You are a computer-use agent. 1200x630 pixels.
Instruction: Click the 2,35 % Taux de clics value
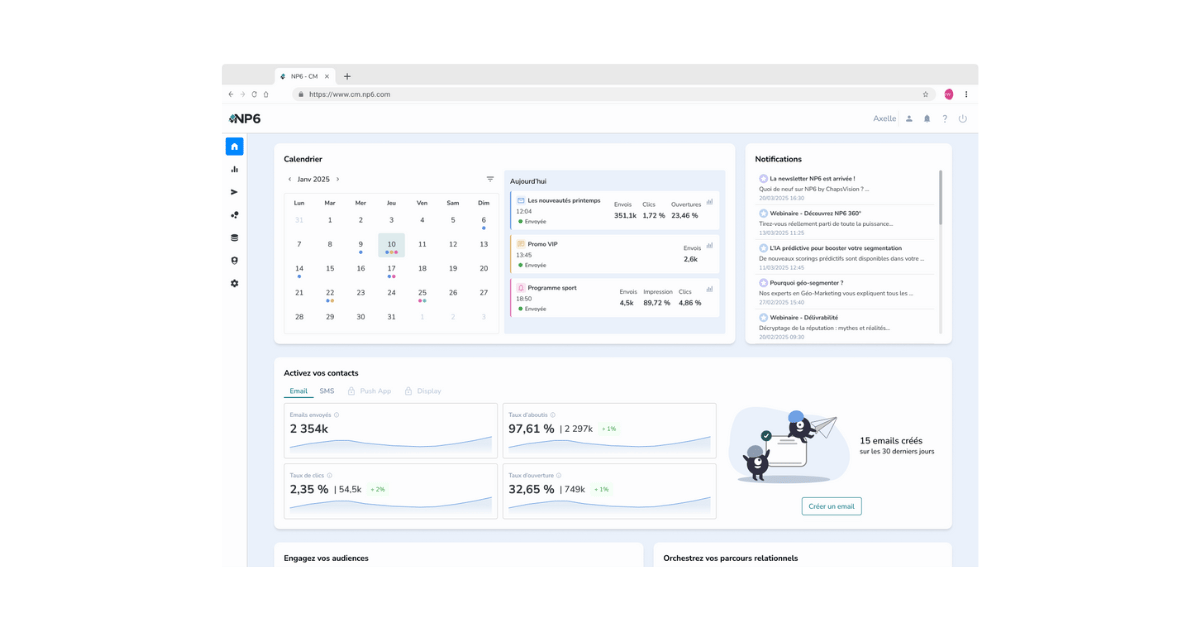click(309, 489)
